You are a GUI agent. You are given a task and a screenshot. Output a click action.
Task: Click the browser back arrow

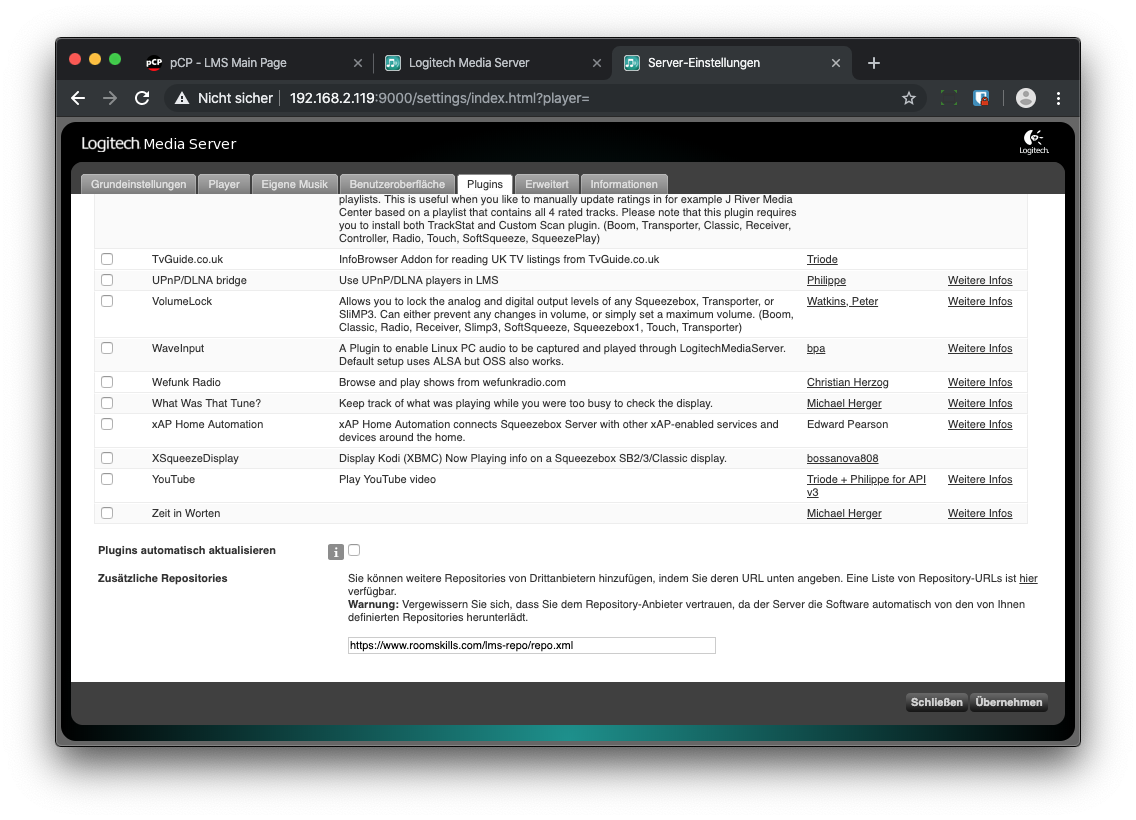click(78, 99)
